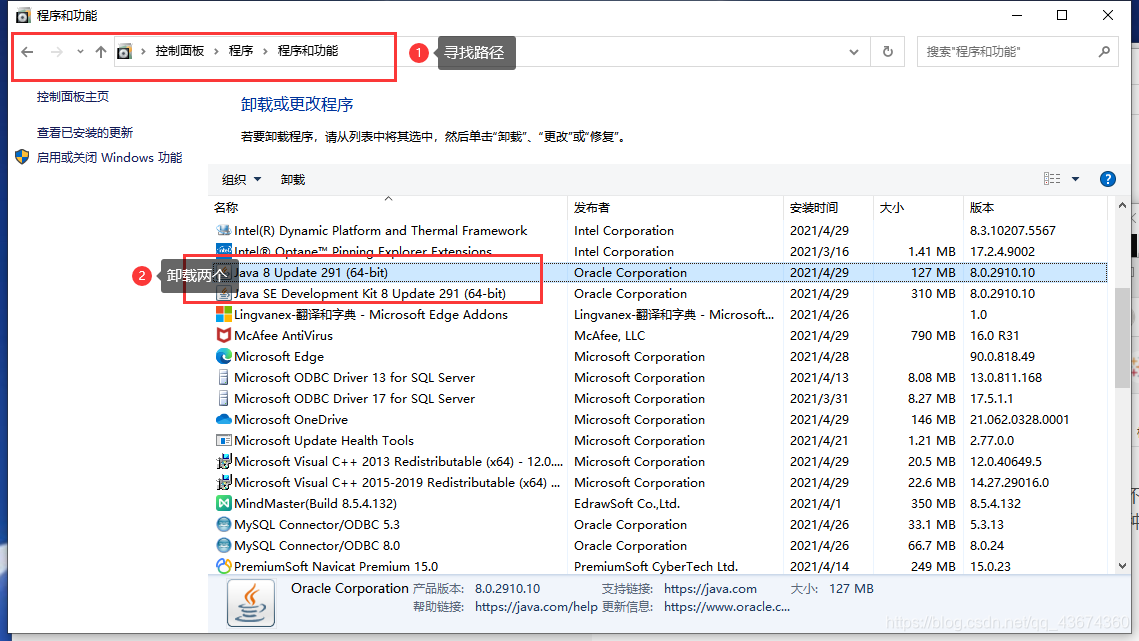Sort by 名称 column header

pos(388,208)
